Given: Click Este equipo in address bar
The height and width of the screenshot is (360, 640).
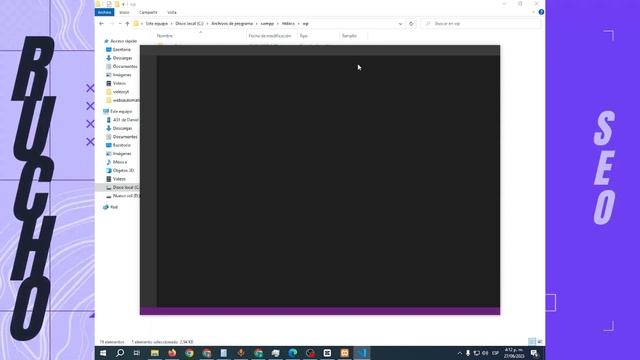Looking at the screenshot, I should point(157,24).
